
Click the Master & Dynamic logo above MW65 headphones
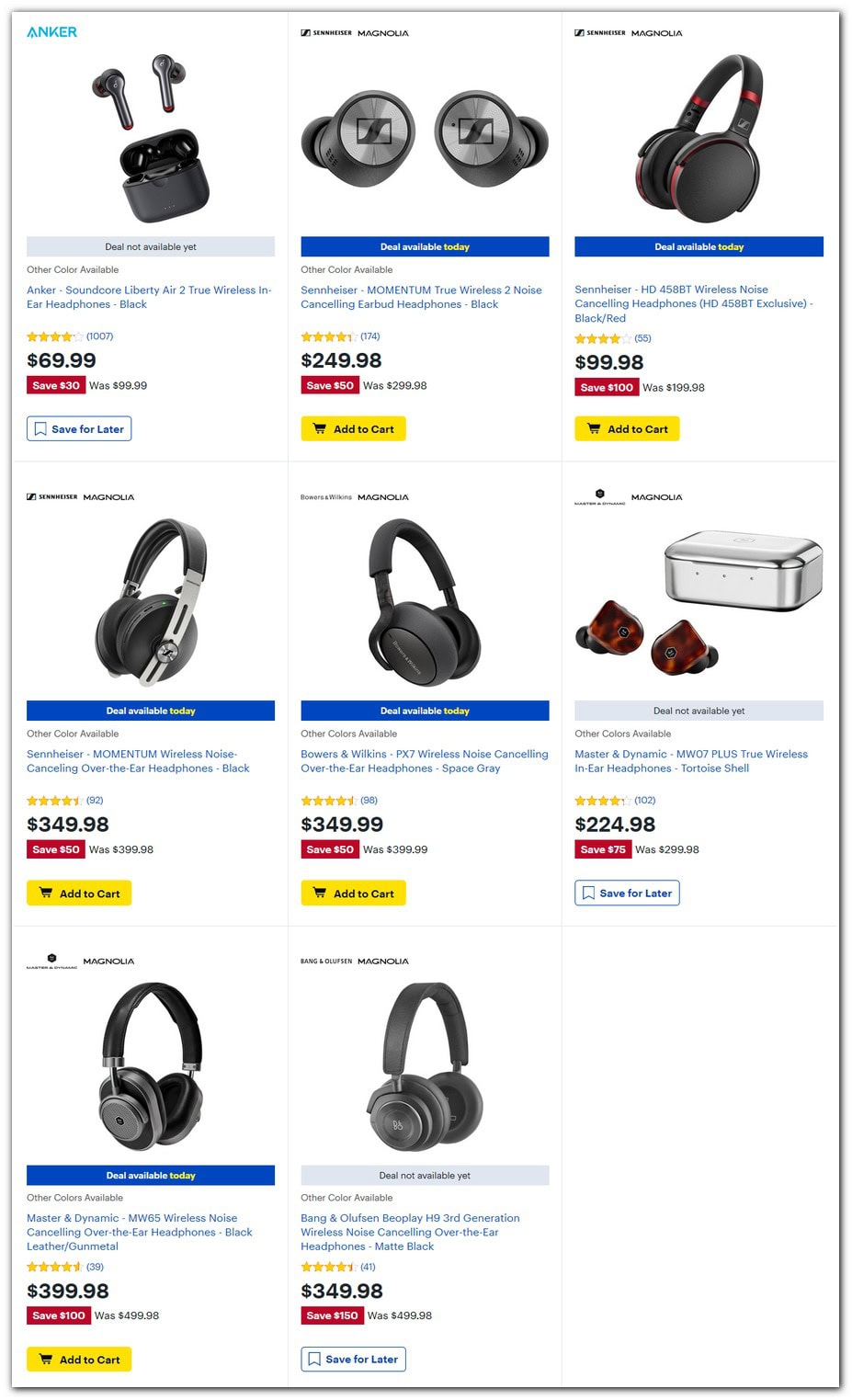[x=51, y=961]
